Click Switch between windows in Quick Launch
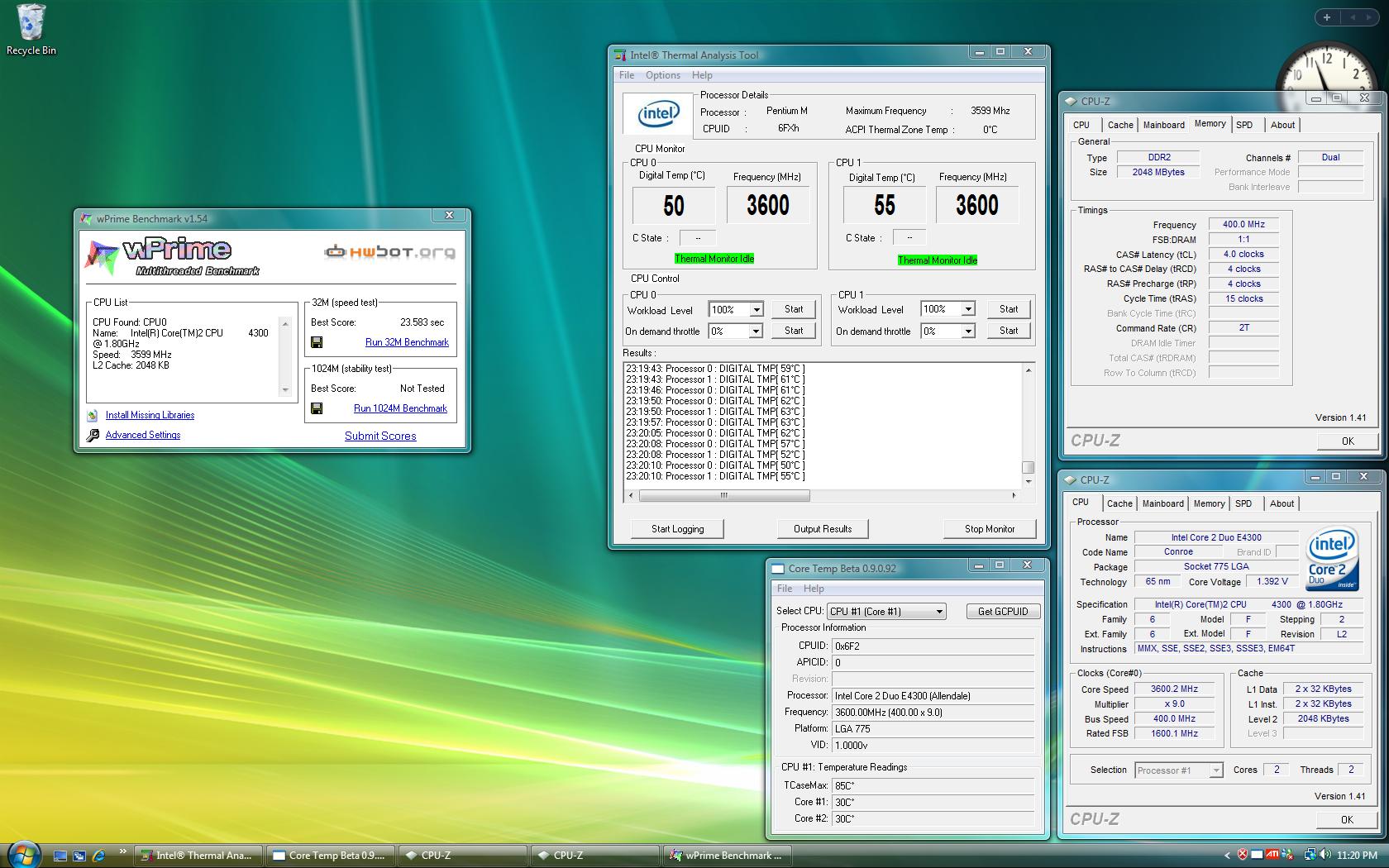Image resolution: width=1389 pixels, height=868 pixels. click(79, 856)
